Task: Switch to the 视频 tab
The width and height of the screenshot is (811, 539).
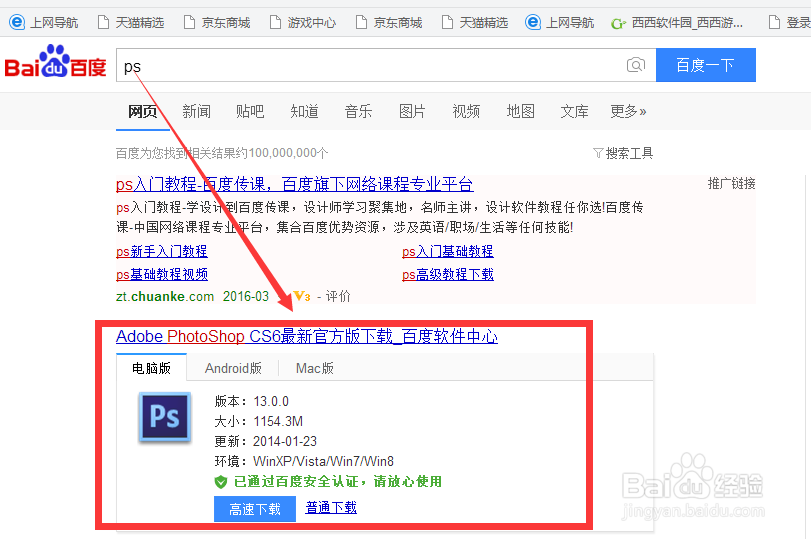Action: pyautogui.click(x=466, y=111)
